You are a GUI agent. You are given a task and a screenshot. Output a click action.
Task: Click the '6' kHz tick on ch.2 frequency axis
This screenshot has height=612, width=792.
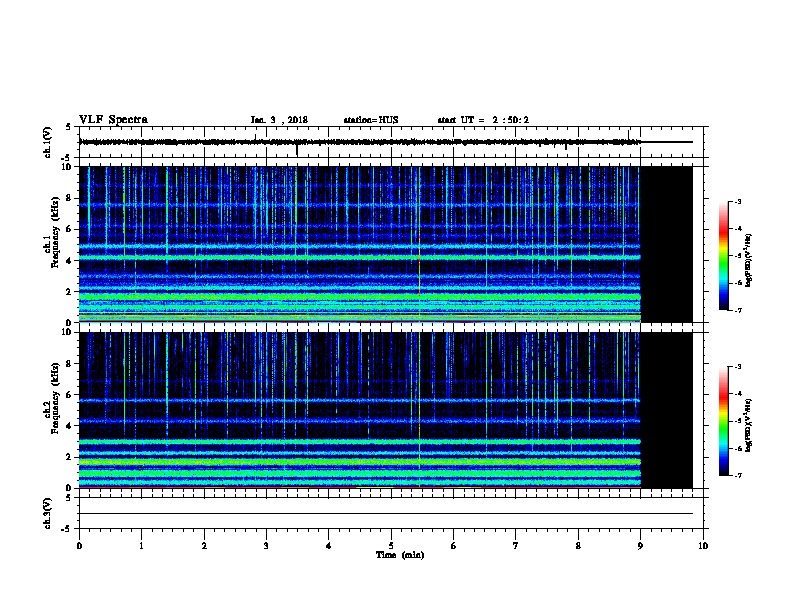click(70, 395)
